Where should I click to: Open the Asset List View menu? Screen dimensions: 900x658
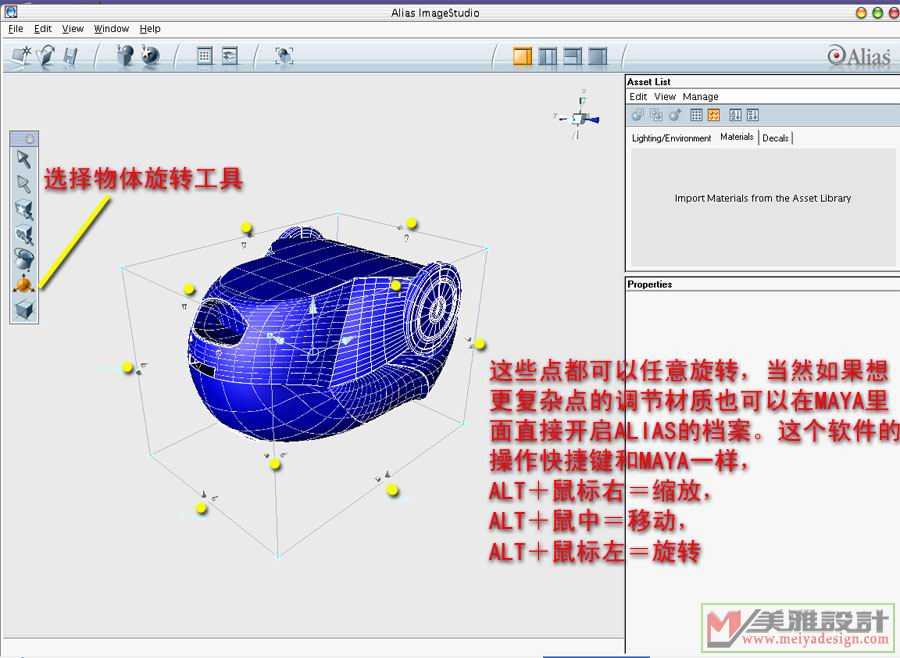pos(665,96)
